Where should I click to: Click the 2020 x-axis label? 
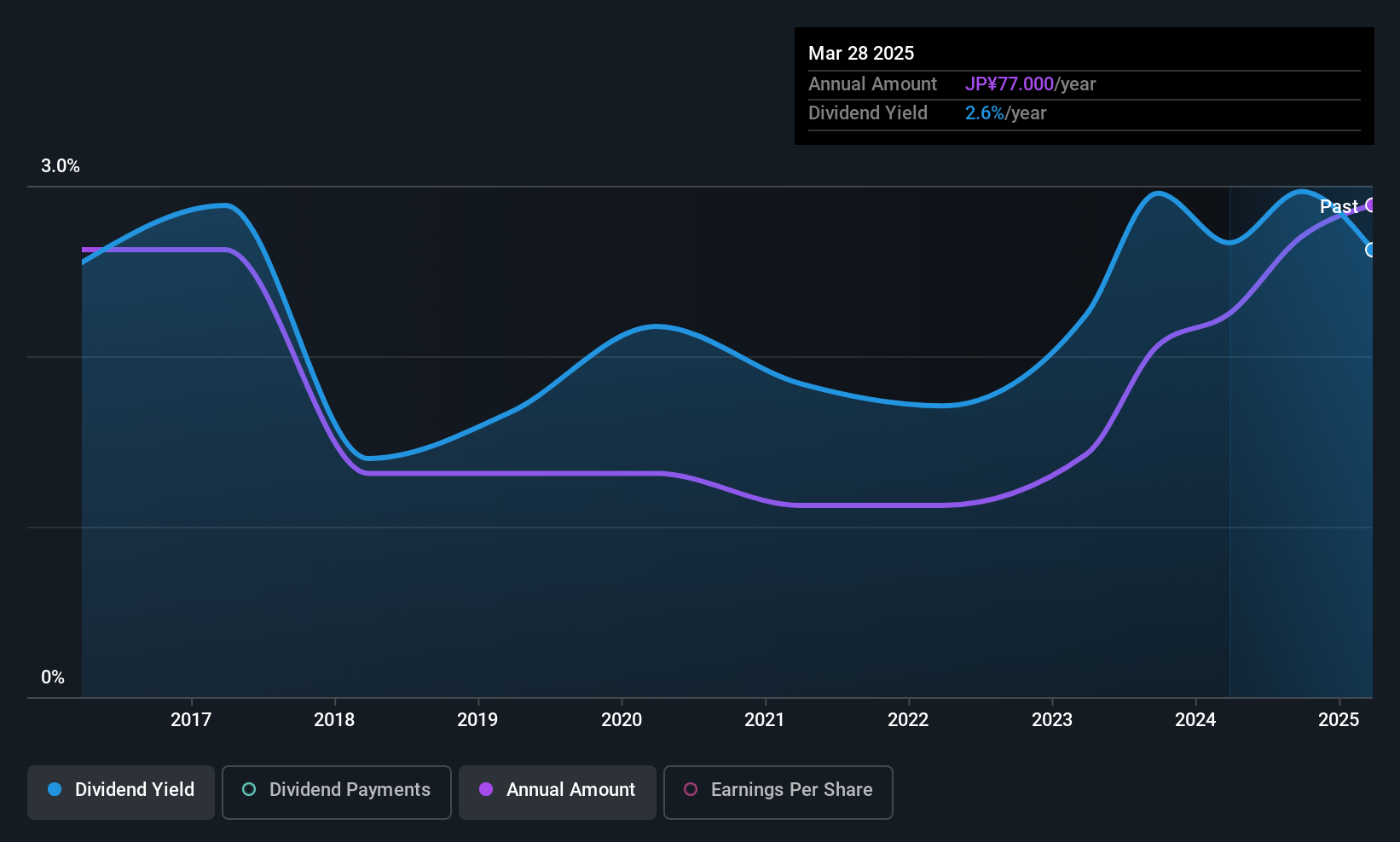(622, 720)
